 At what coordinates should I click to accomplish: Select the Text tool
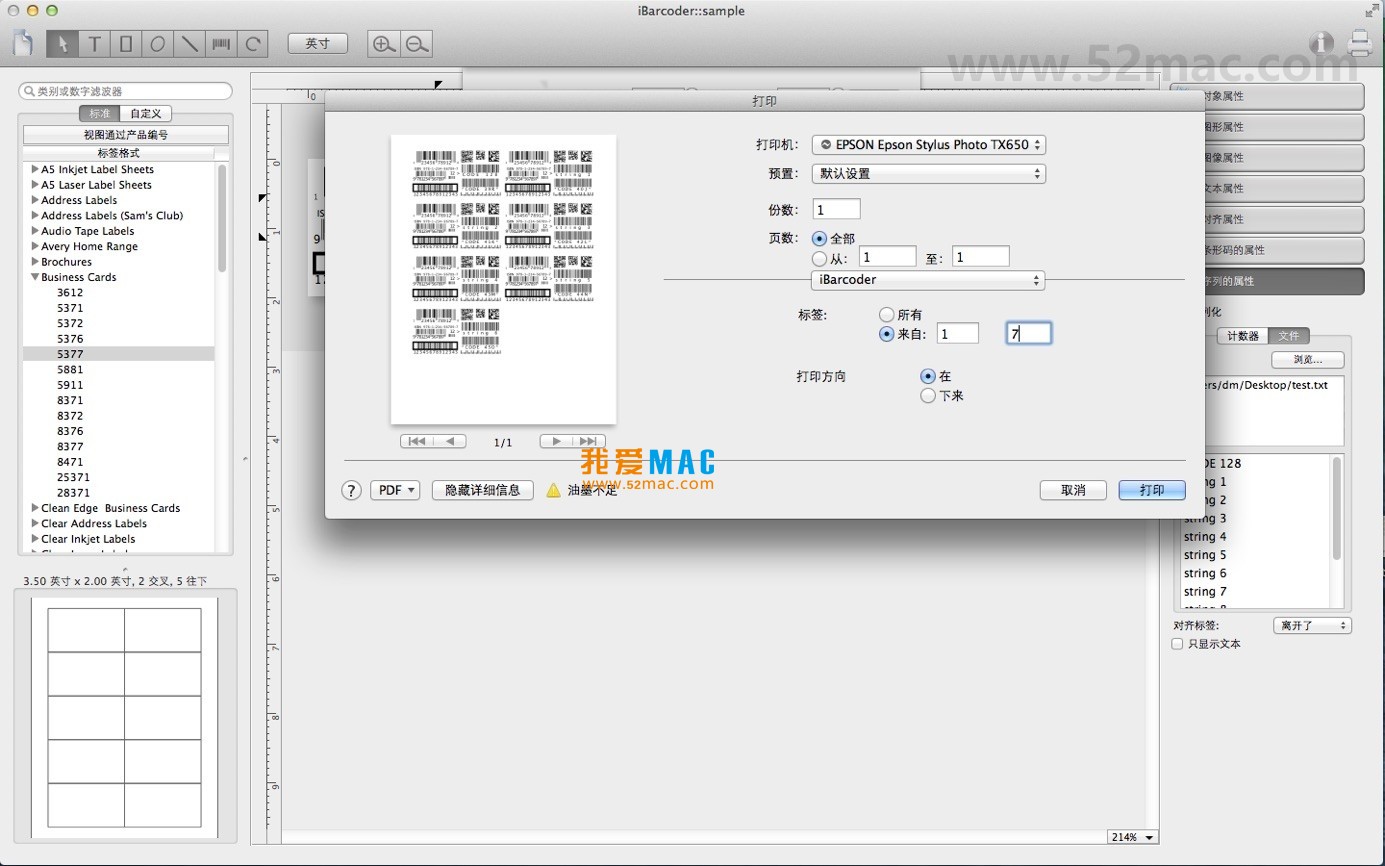(x=94, y=44)
